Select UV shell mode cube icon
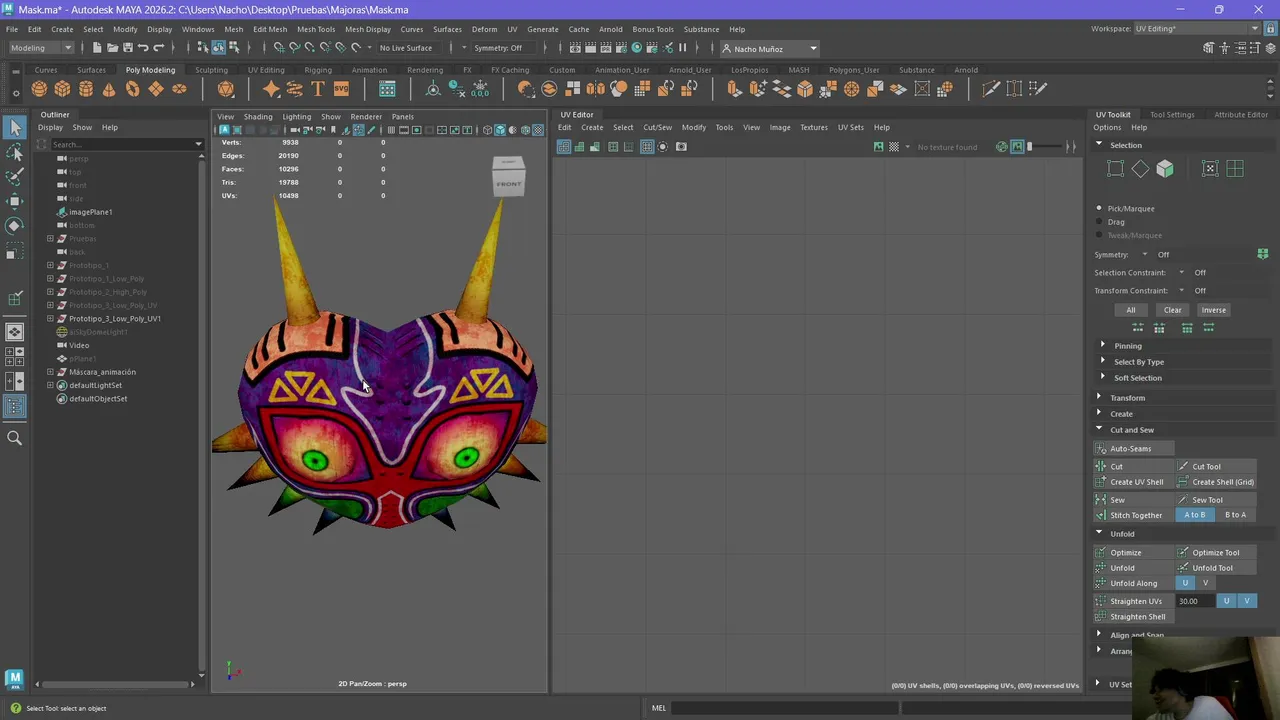Image resolution: width=1280 pixels, height=720 pixels. pos(1165,169)
